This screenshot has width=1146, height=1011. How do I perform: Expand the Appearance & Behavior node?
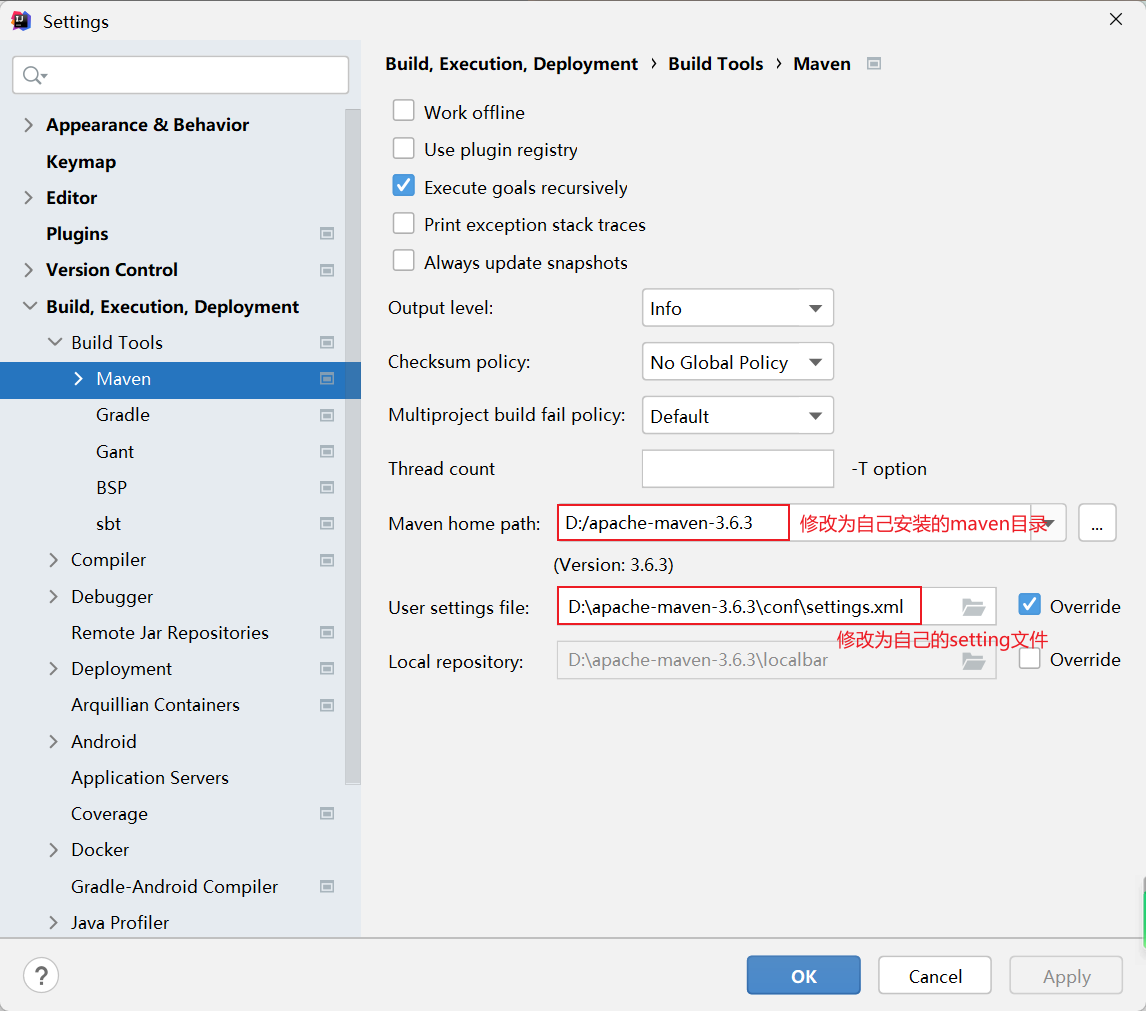pos(29,125)
